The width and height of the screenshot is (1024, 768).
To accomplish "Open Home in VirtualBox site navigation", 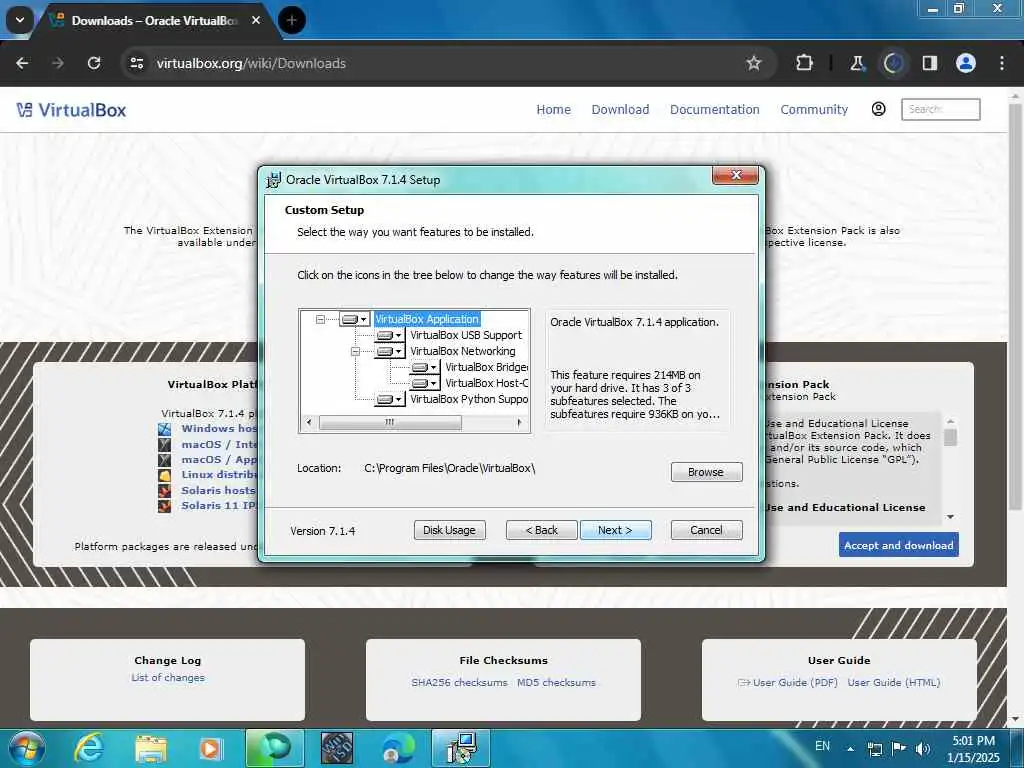I will [x=553, y=110].
